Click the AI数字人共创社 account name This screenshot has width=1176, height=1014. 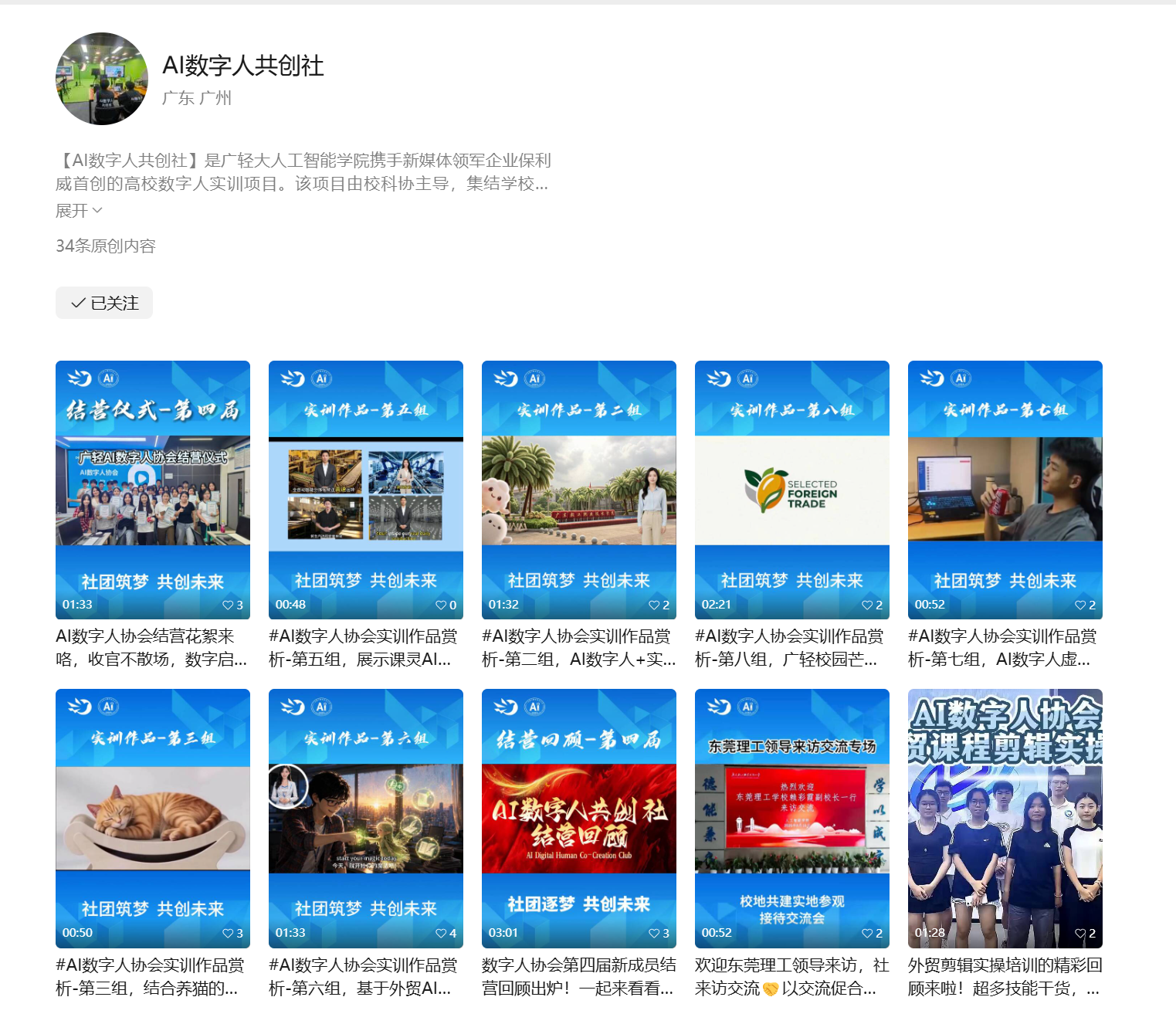click(x=243, y=66)
